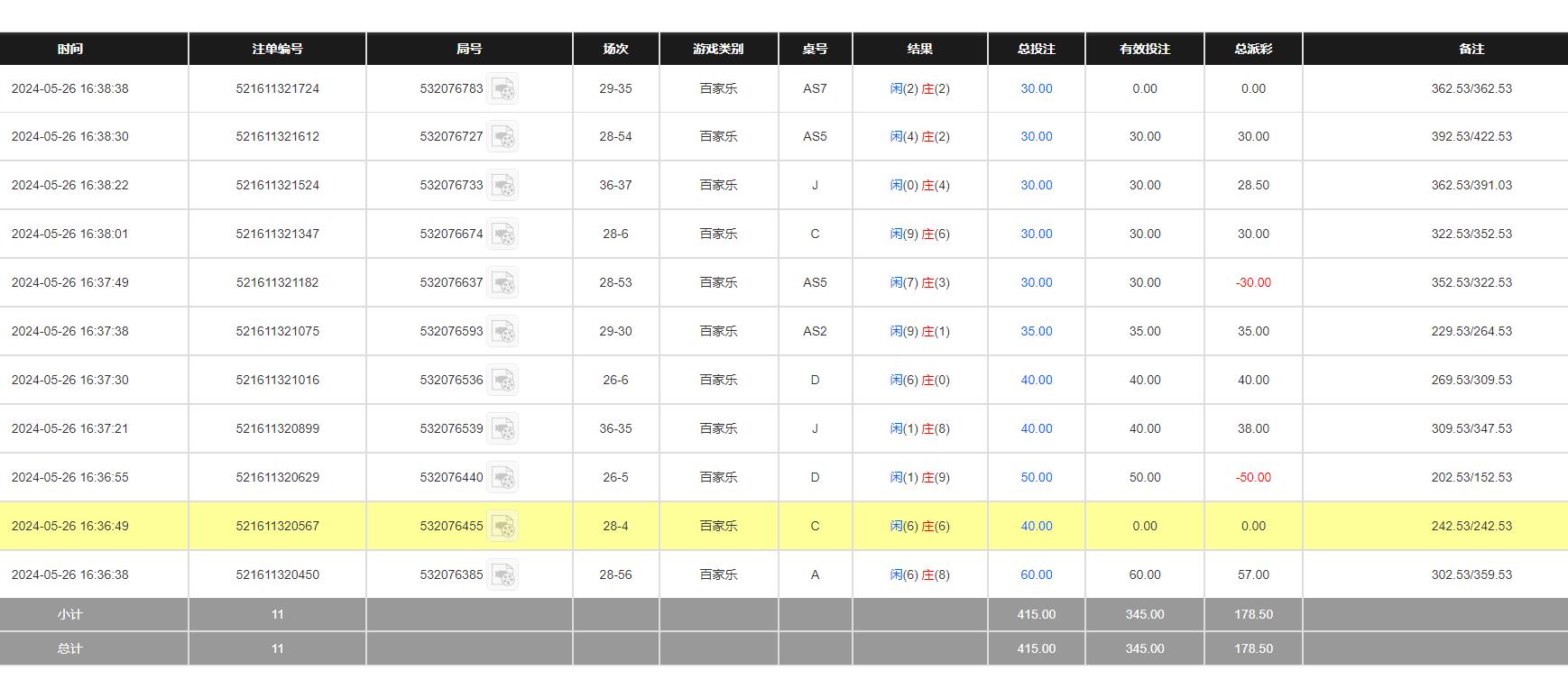Image resolution: width=1568 pixels, height=689 pixels.
Task: Open the 50.00 total bet link
Action: 1037,477
